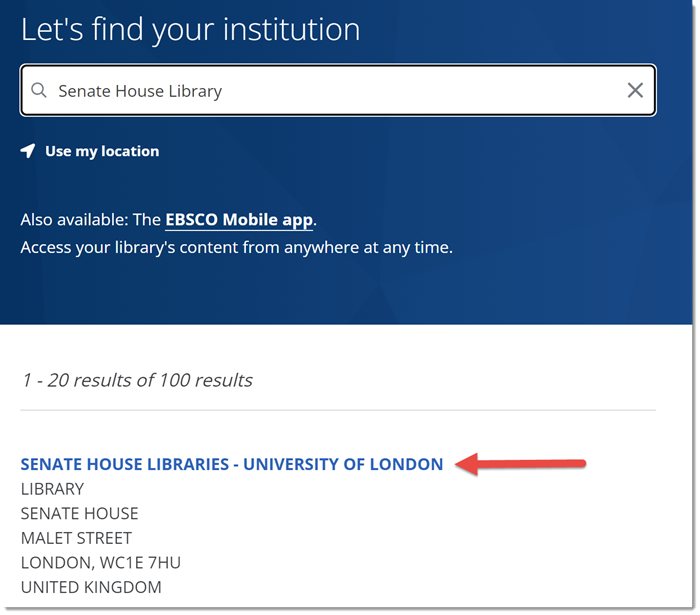Click the LONDON, WC1E 7HU postcode line
The width and height of the screenshot is (700, 615).
click(100, 562)
